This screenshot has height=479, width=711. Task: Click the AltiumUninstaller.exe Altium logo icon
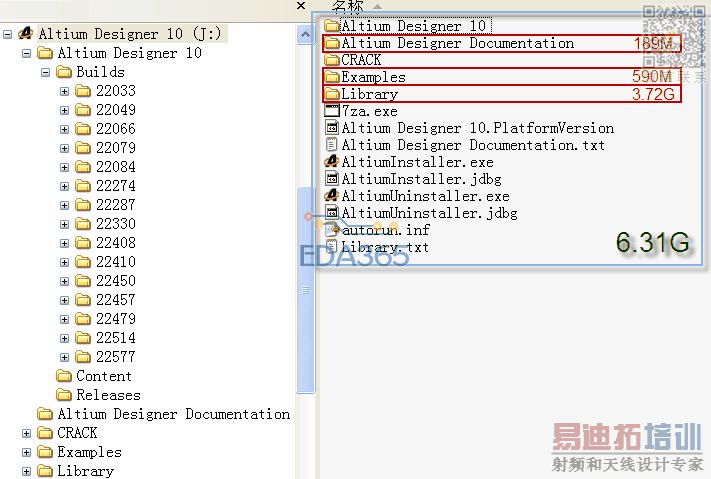point(332,195)
